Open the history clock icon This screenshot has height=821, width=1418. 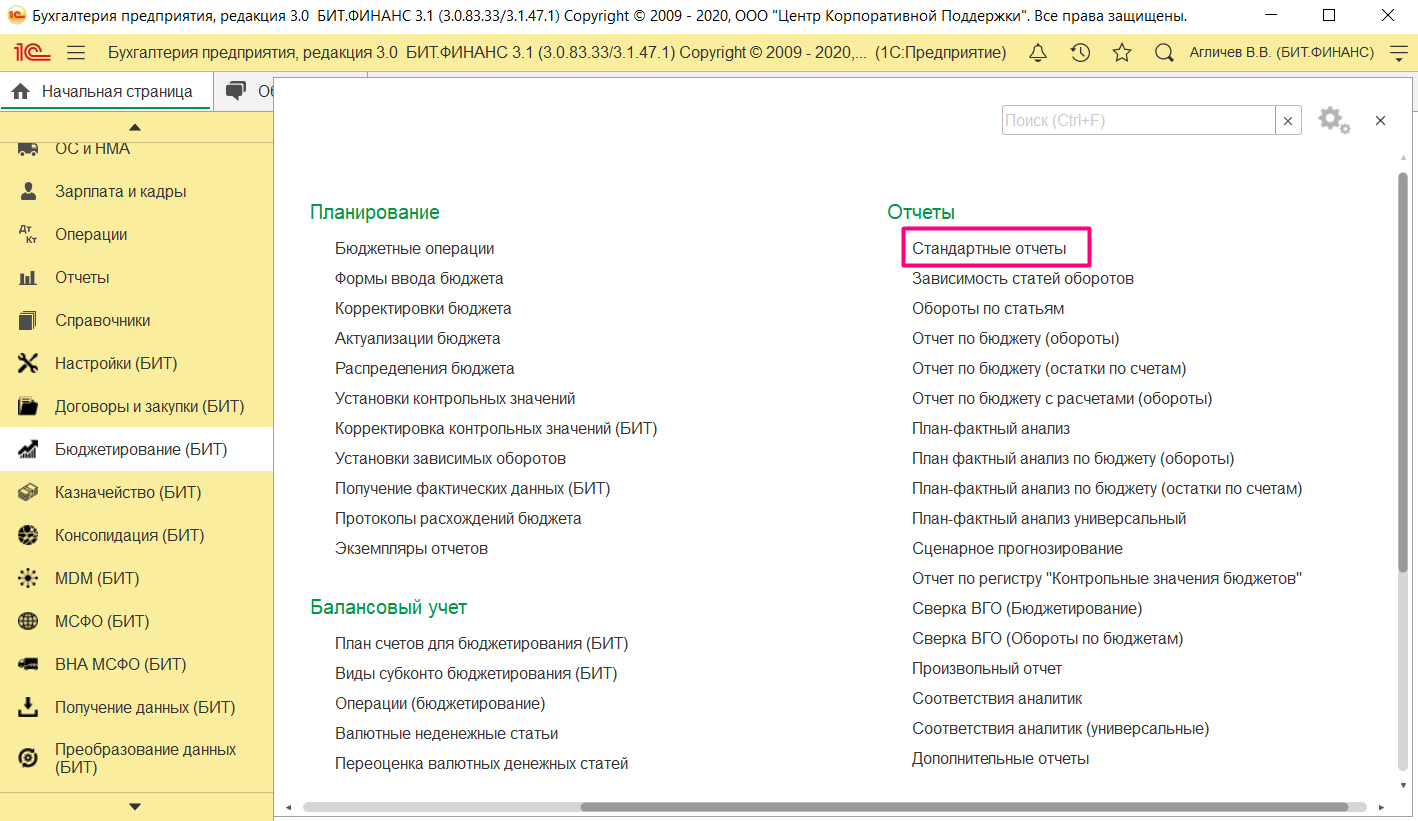(x=1080, y=53)
